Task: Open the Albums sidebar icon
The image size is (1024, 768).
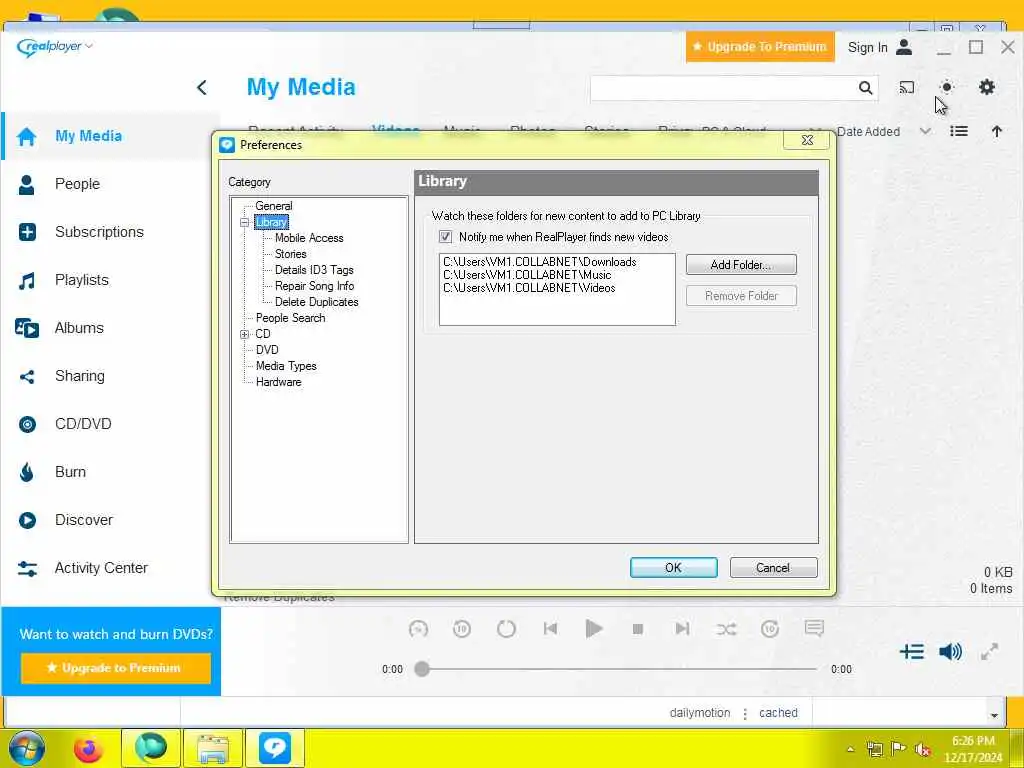Action: click(27, 328)
